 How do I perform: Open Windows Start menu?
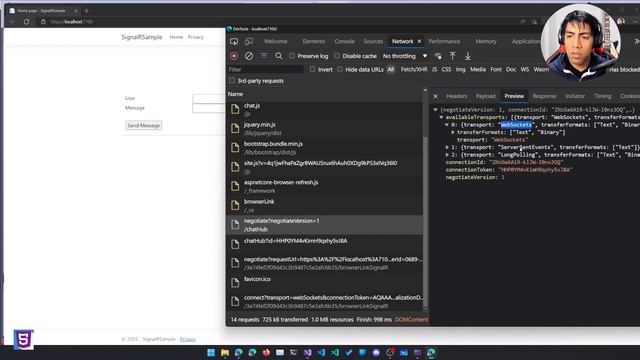pos(211,352)
